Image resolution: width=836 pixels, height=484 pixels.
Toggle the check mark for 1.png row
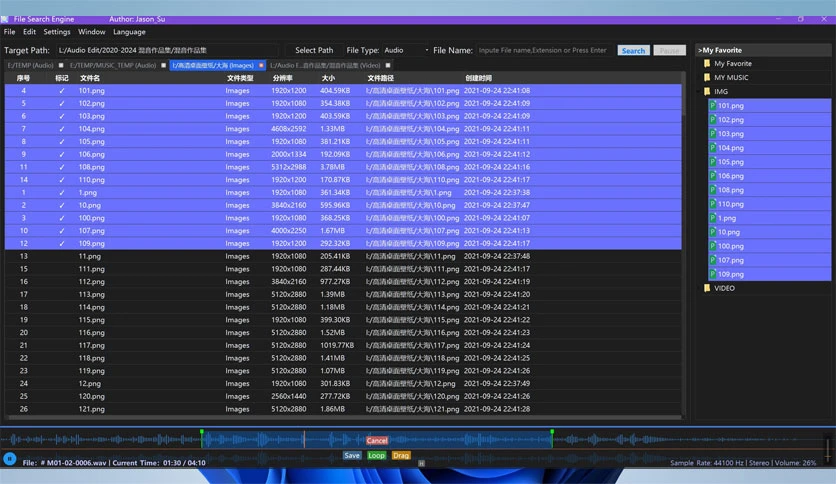[62, 192]
